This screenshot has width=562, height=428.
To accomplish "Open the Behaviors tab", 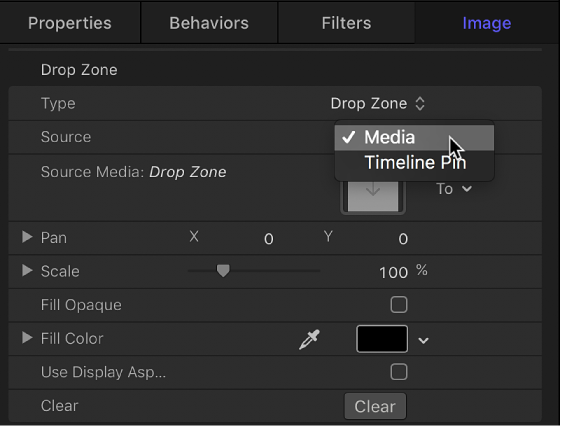I will coord(209,23).
